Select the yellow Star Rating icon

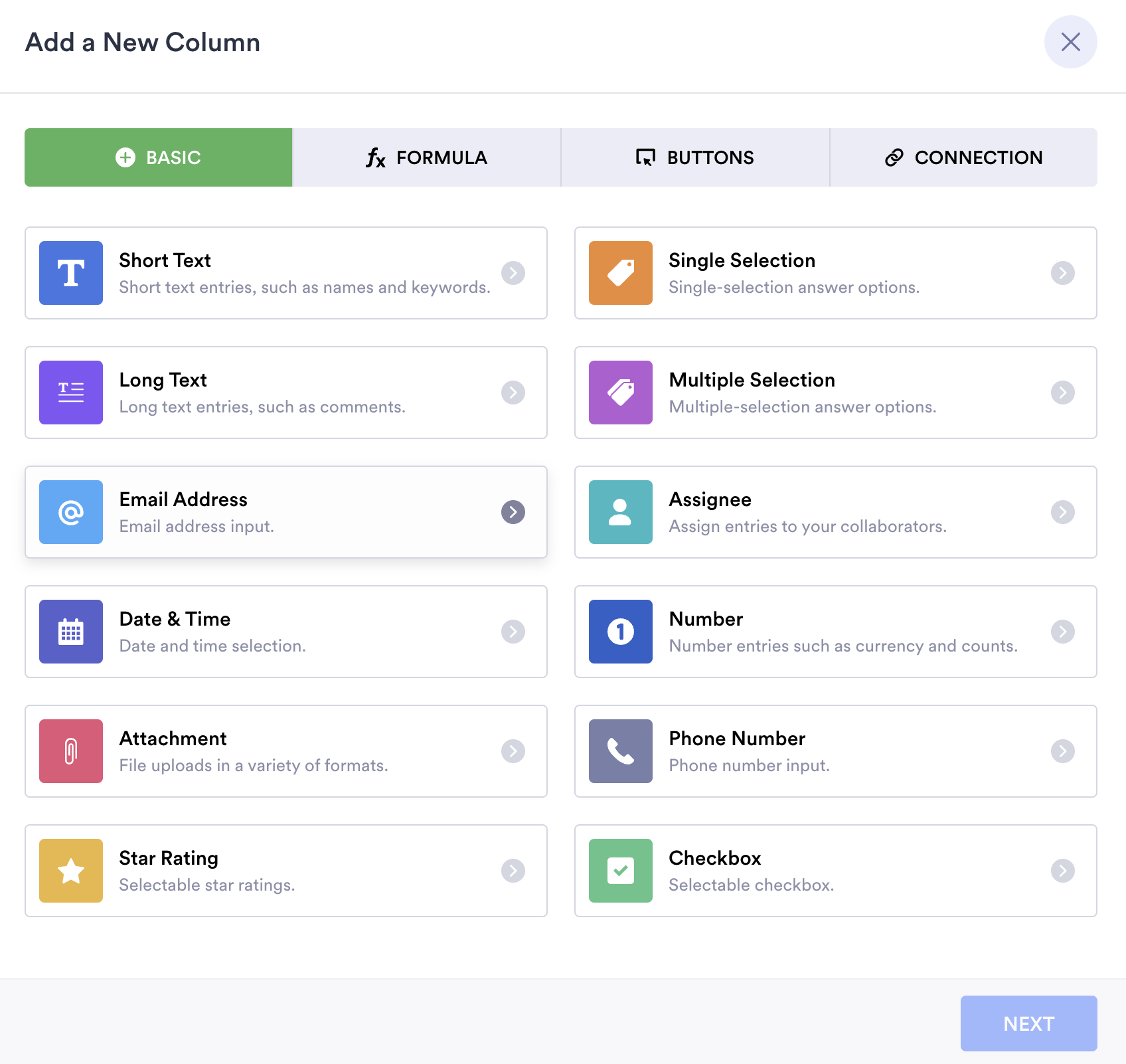tap(71, 871)
